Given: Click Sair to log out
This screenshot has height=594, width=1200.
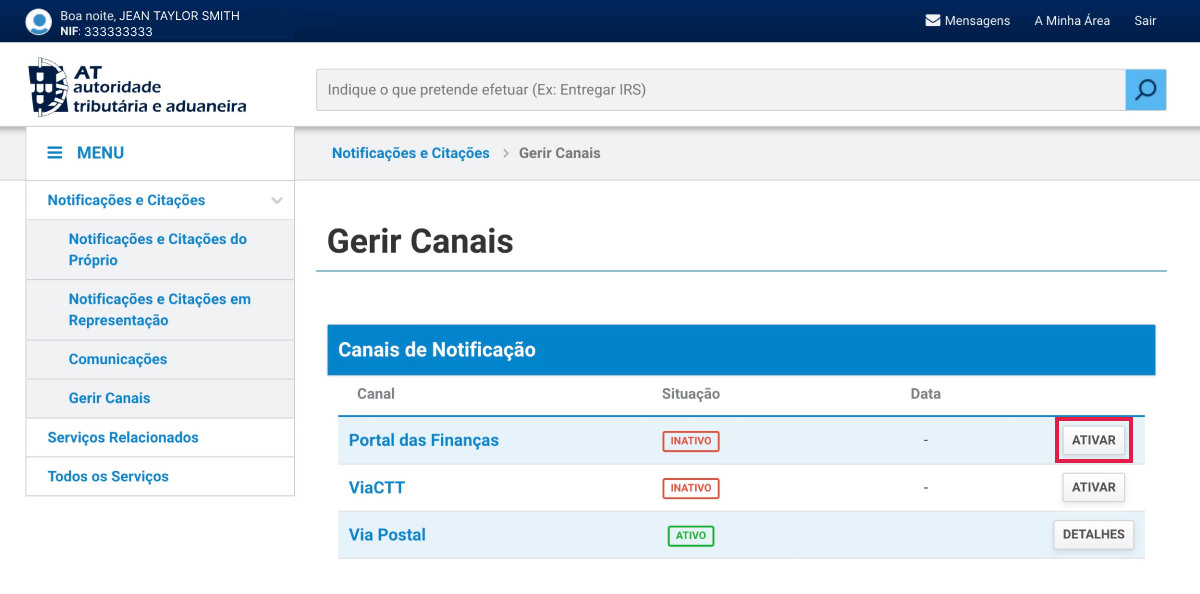Looking at the screenshot, I should (x=1145, y=20).
